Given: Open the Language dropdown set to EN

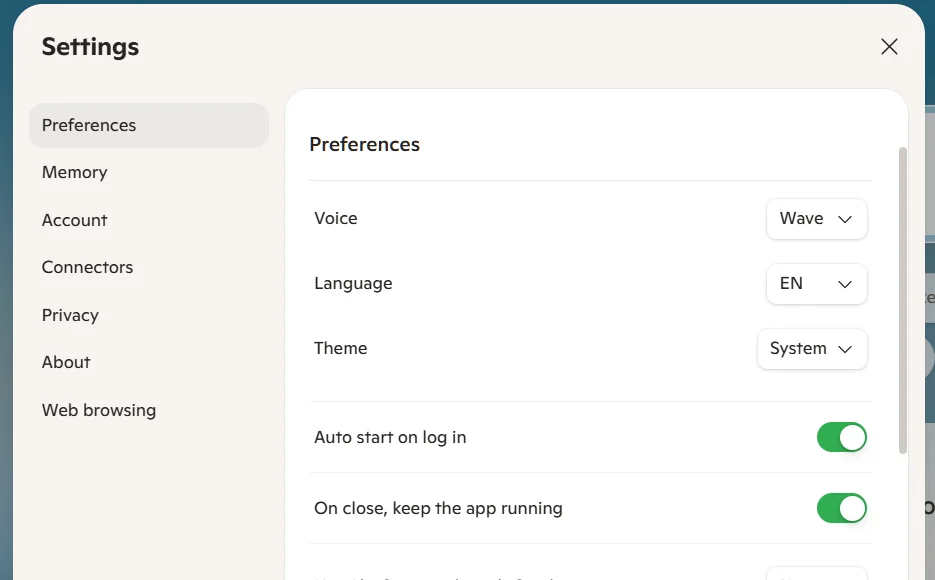Looking at the screenshot, I should point(816,284).
